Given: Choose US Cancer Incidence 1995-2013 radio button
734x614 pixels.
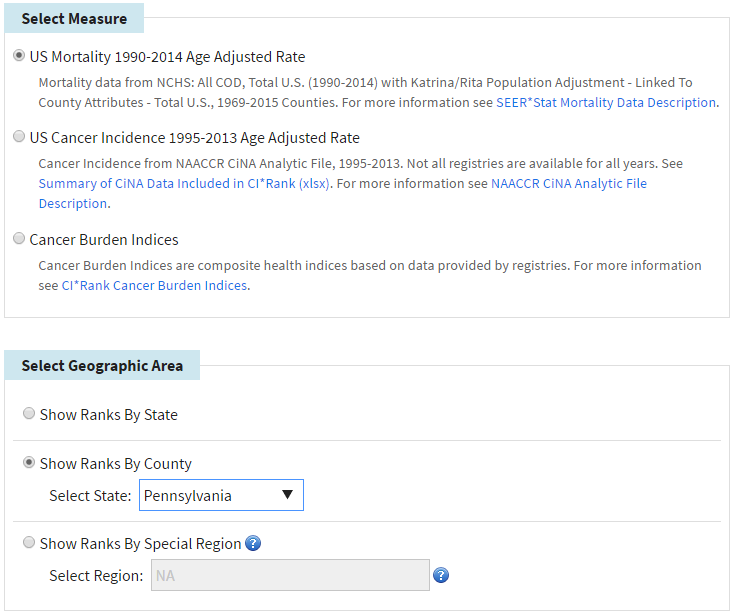Looking at the screenshot, I should tap(19, 137).
